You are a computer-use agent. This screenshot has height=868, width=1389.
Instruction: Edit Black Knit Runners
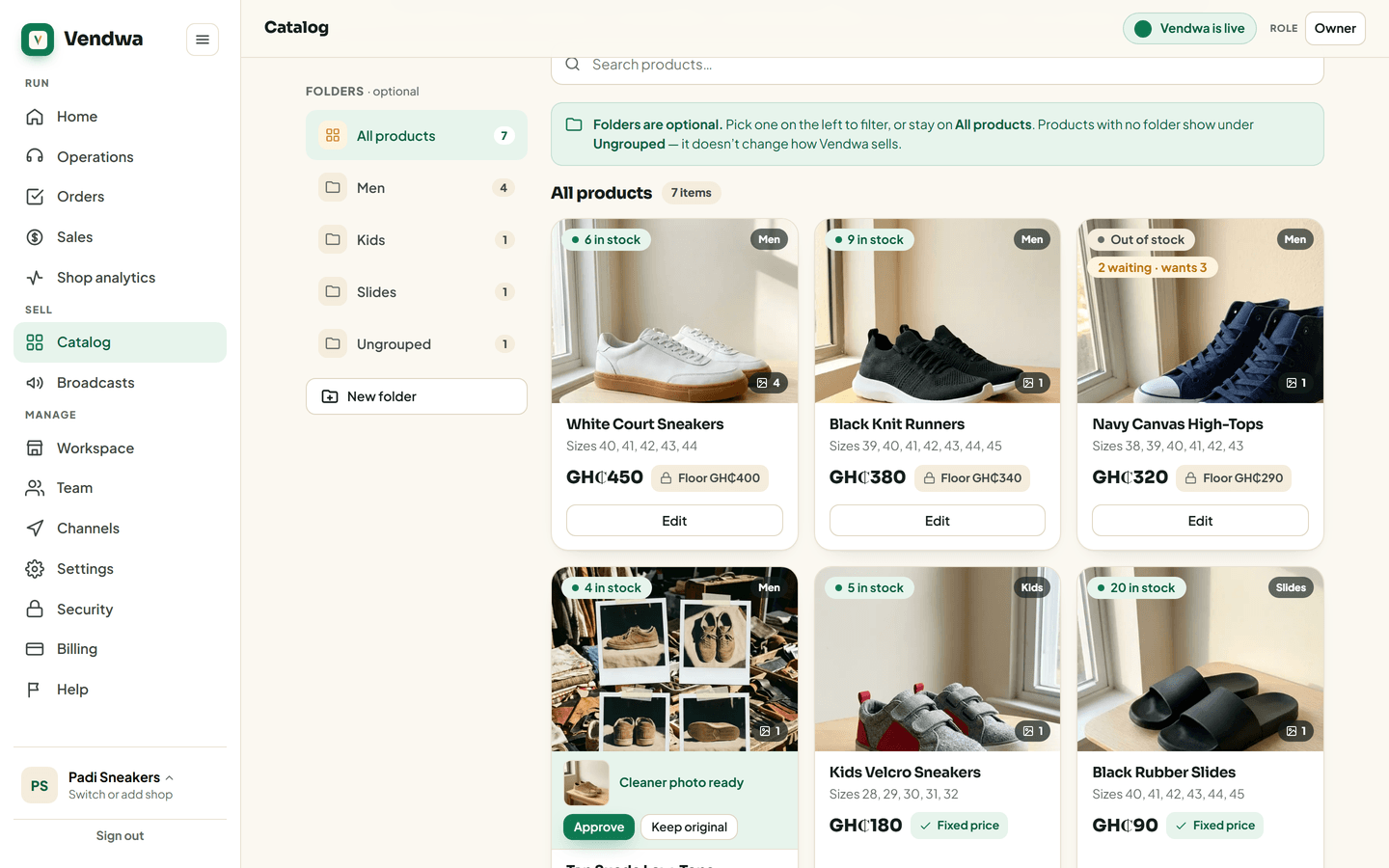pos(938,521)
